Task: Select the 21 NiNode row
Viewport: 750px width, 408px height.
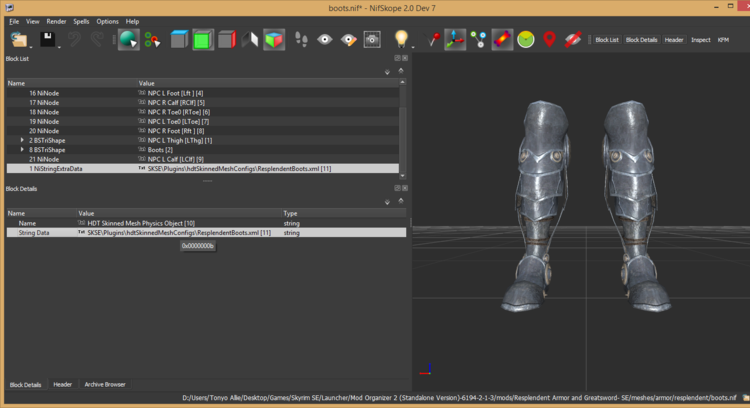Action: (x=203, y=159)
